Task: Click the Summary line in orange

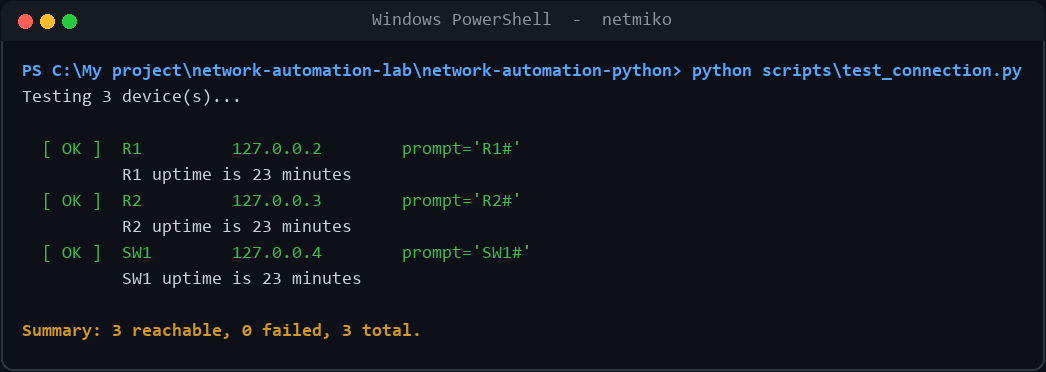Action: click(x=221, y=331)
